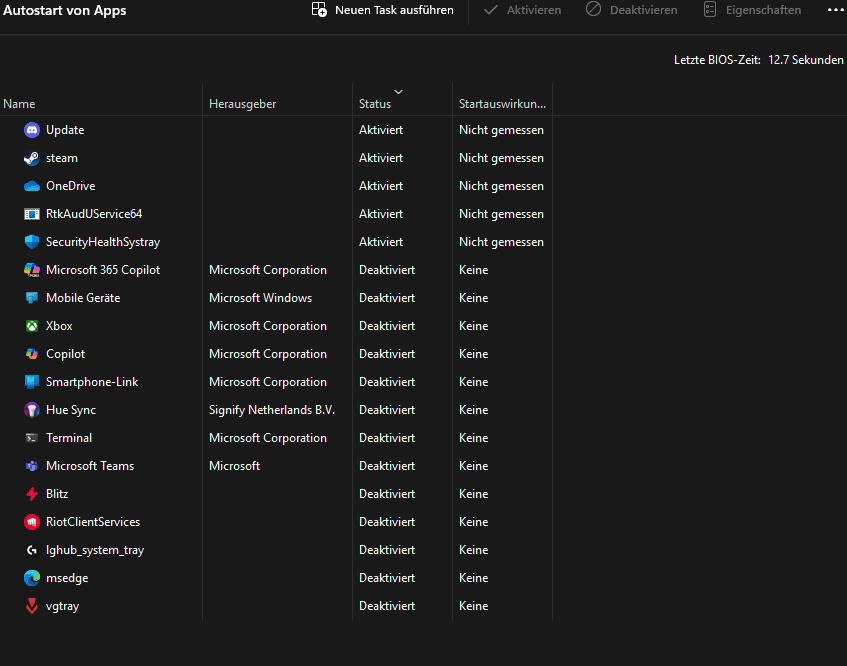Select the Copilot entry name
Image resolution: width=847 pixels, height=666 pixels.
click(65, 354)
